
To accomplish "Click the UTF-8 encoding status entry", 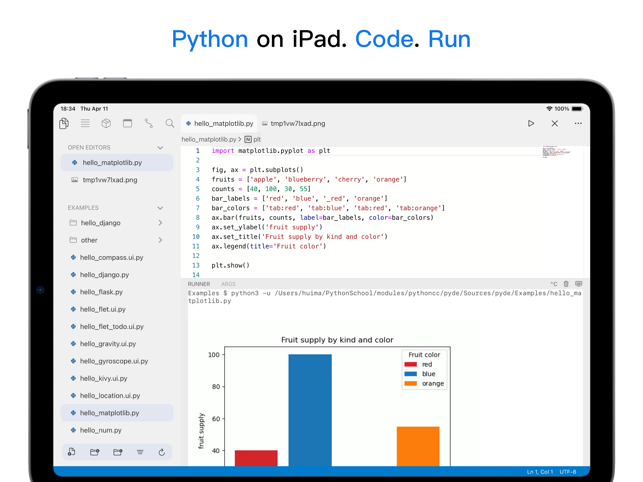I will (x=568, y=472).
